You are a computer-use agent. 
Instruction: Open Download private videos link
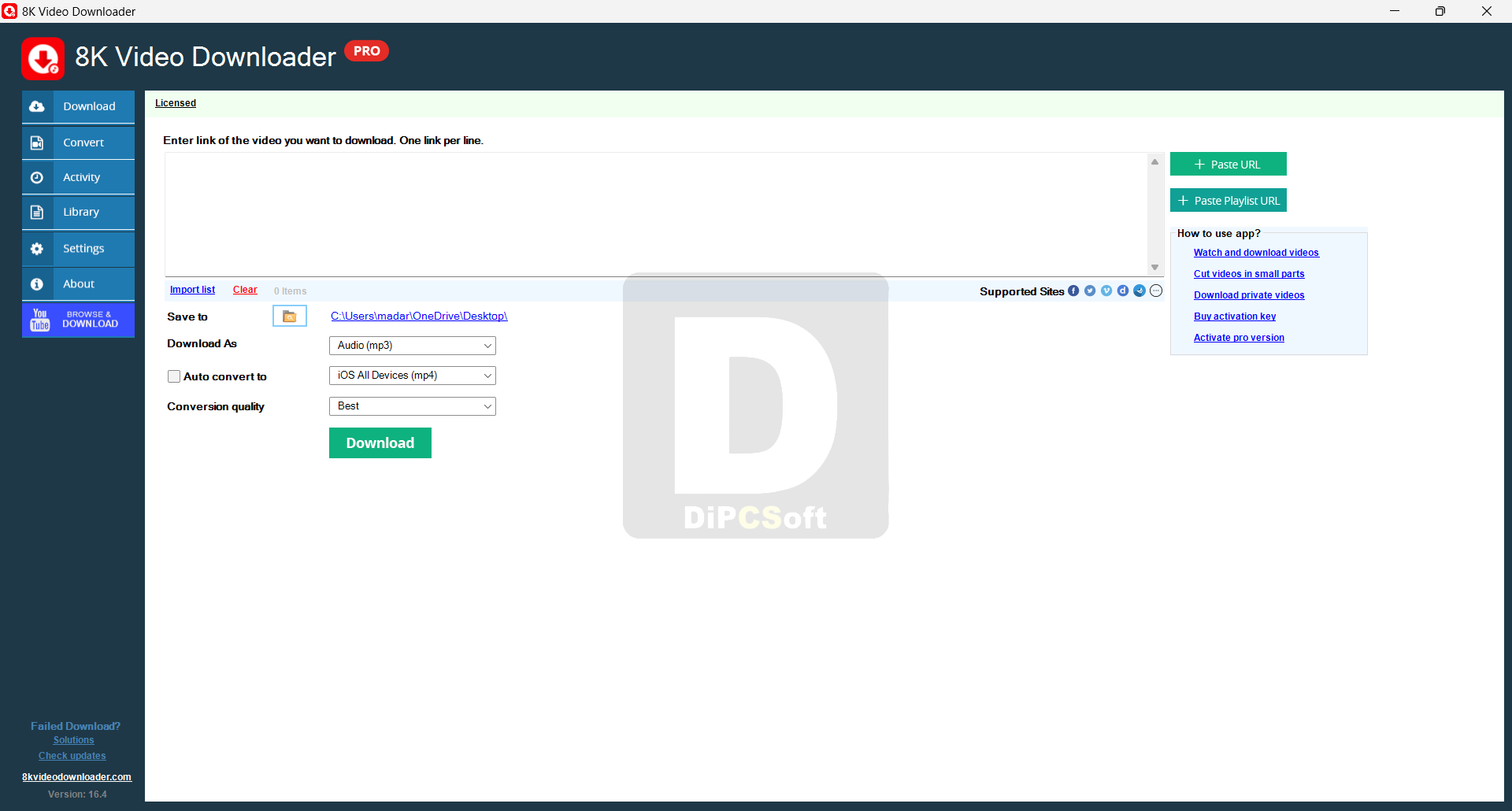(1249, 295)
